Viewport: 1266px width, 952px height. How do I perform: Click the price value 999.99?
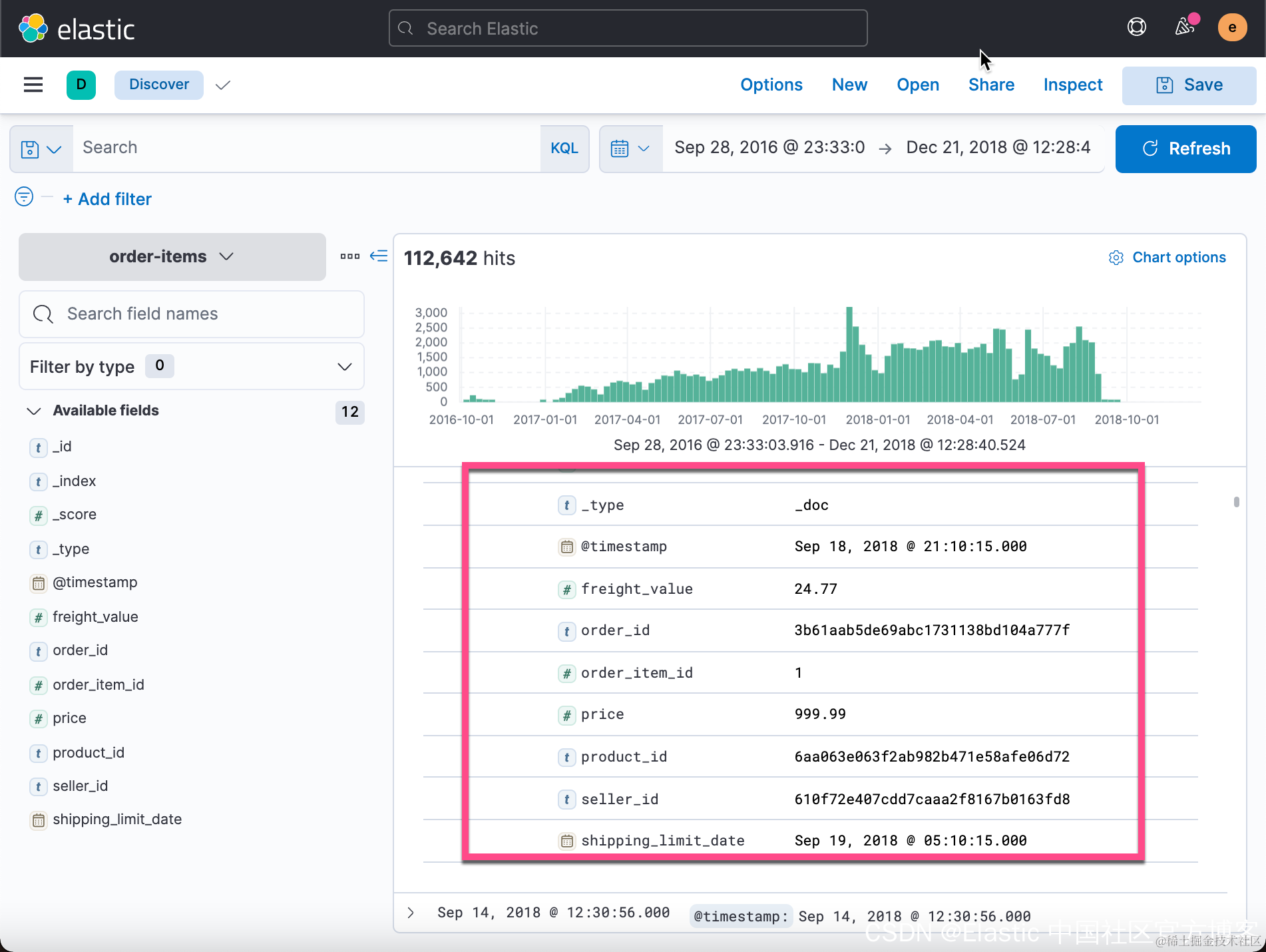(x=820, y=714)
